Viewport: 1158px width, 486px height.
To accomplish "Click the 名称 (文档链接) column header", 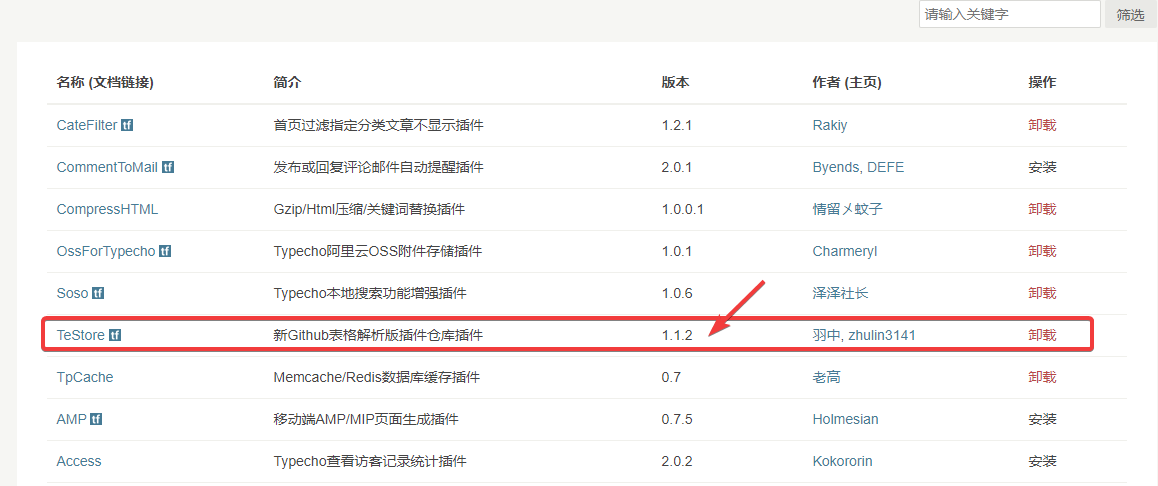I will click(x=105, y=83).
